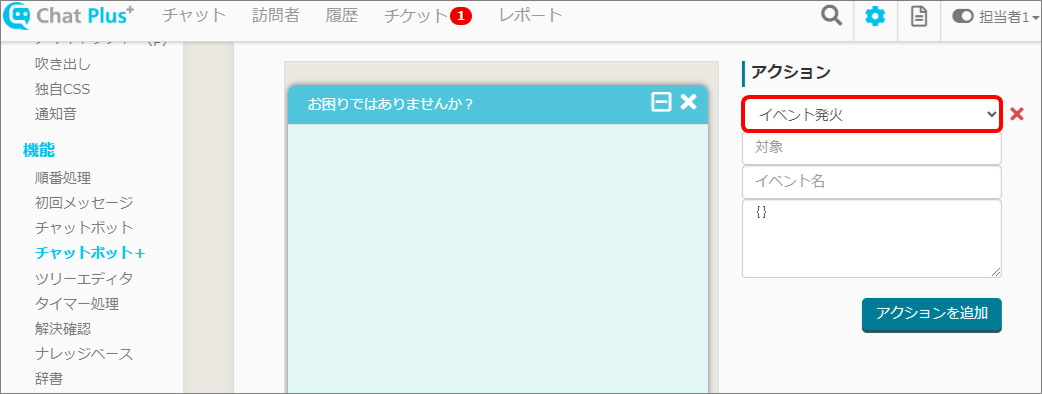Open 順番処理 in the sidebar
This screenshot has height=394, width=1042.
pyautogui.click(x=63, y=178)
